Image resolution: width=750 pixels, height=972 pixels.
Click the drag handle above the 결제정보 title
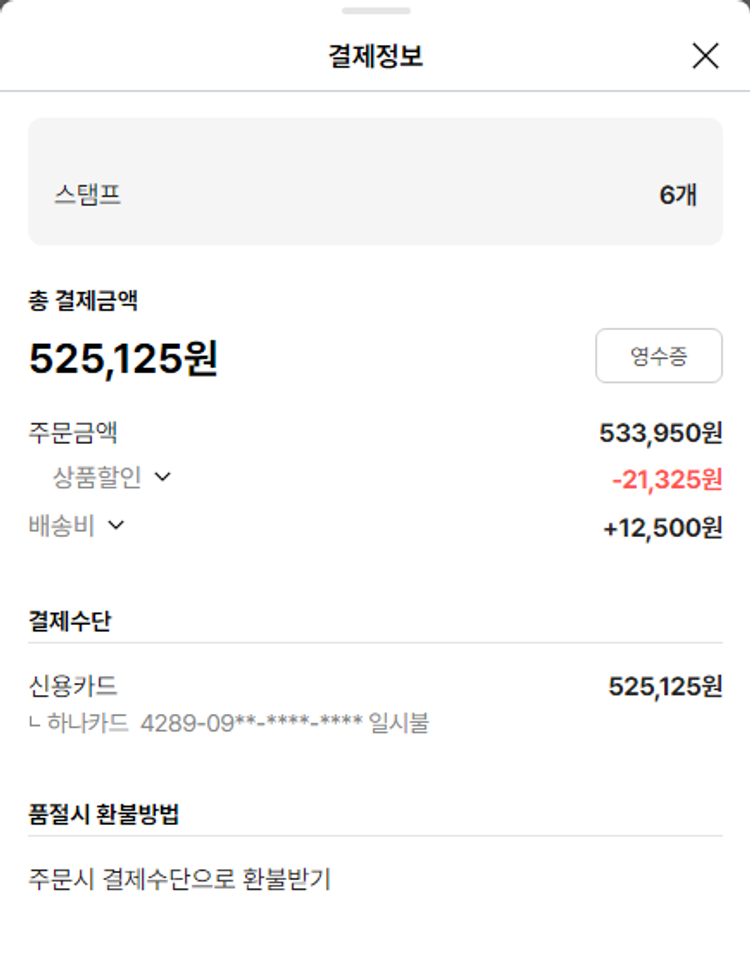click(375, 11)
